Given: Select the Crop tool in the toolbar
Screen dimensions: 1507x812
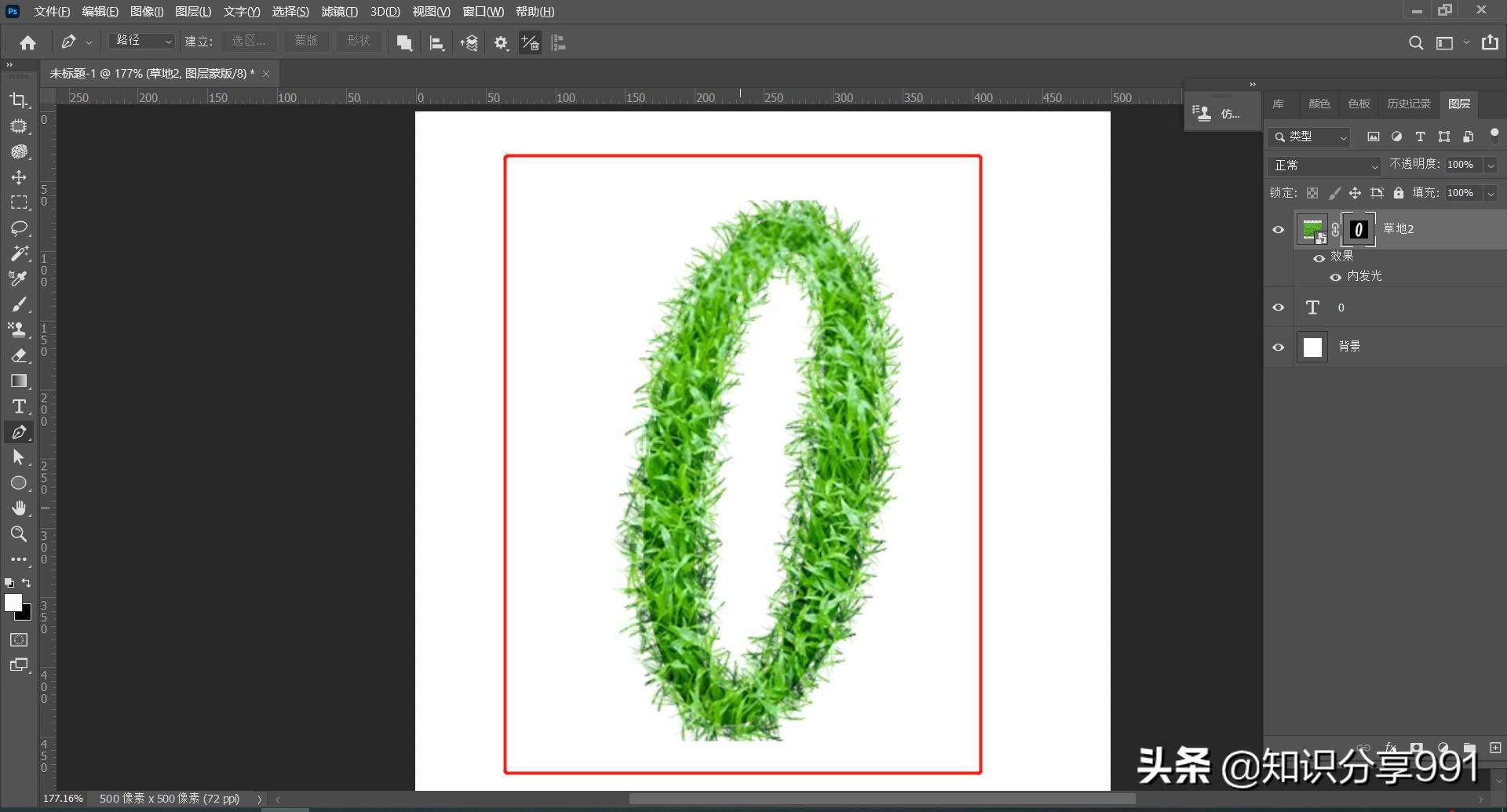Looking at the screenshot, I should (x=20, y=100).
